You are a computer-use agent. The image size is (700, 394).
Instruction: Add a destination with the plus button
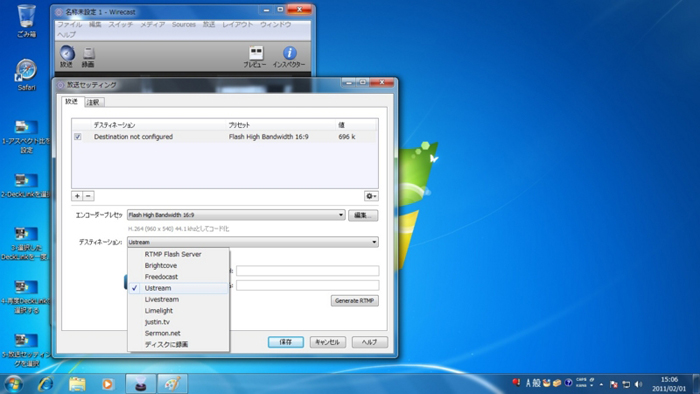pyautogui.click(x=77, y=196)
